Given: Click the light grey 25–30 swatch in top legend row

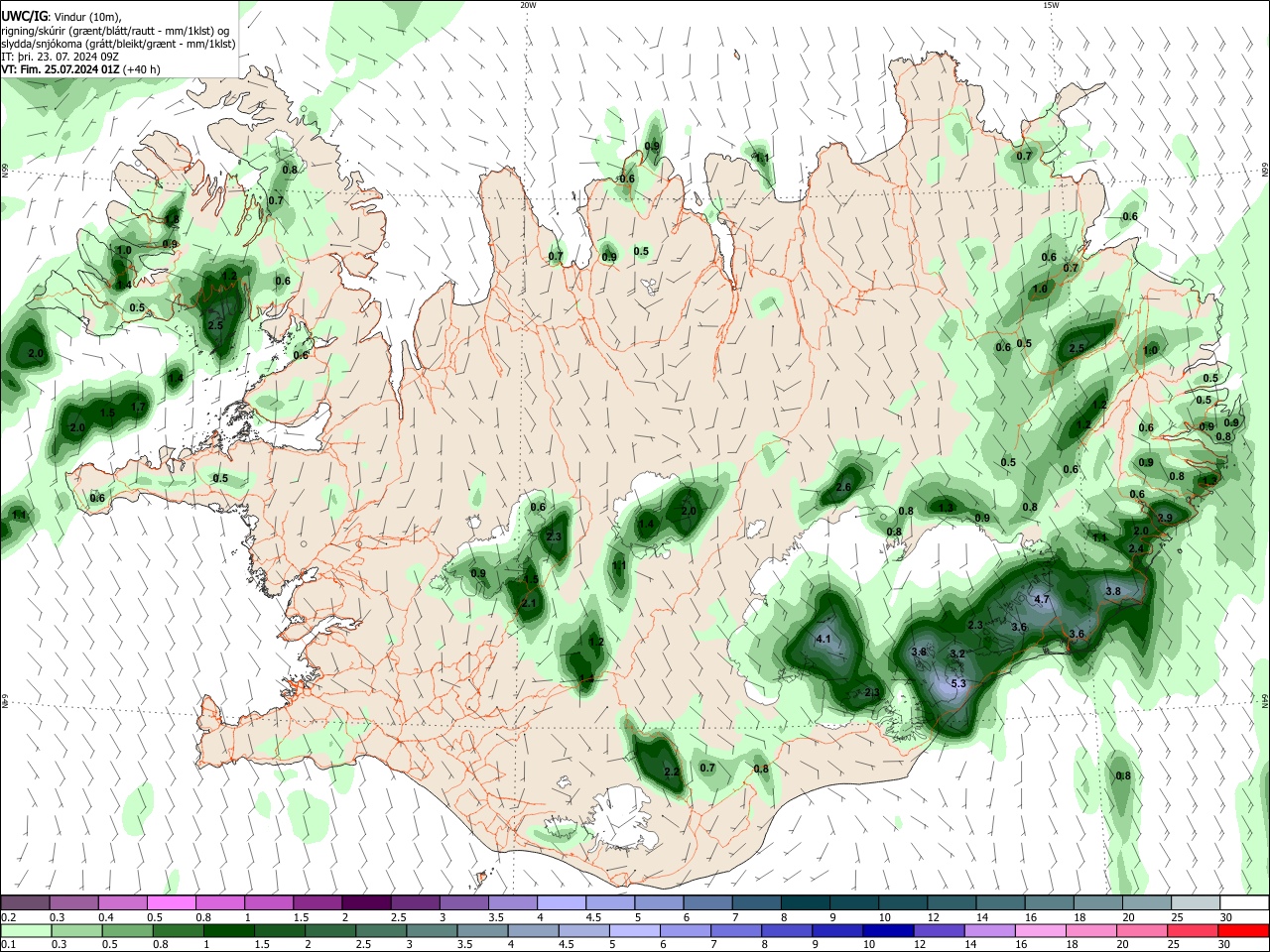Looking at the screenshot, I should (x=1196, y=903).
